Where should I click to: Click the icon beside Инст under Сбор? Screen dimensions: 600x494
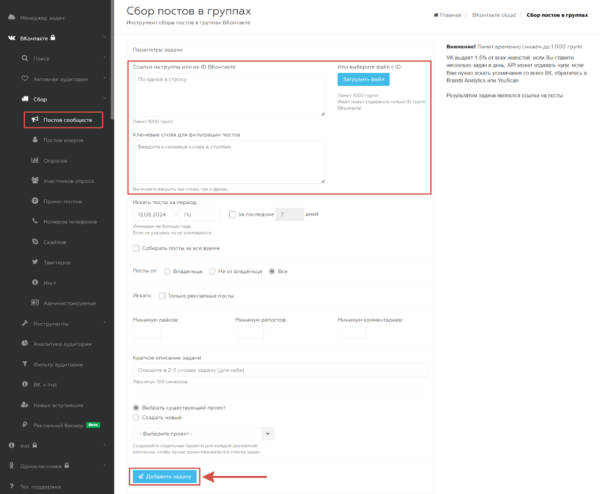tap(35, 282)
